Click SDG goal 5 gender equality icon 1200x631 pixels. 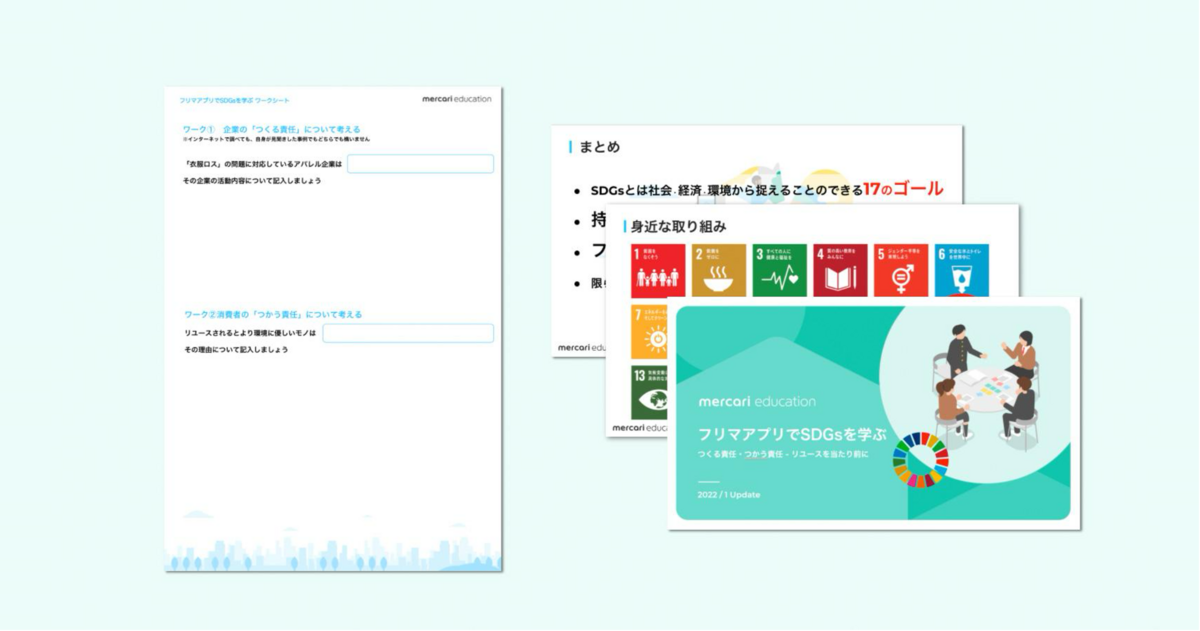point(901,270)
